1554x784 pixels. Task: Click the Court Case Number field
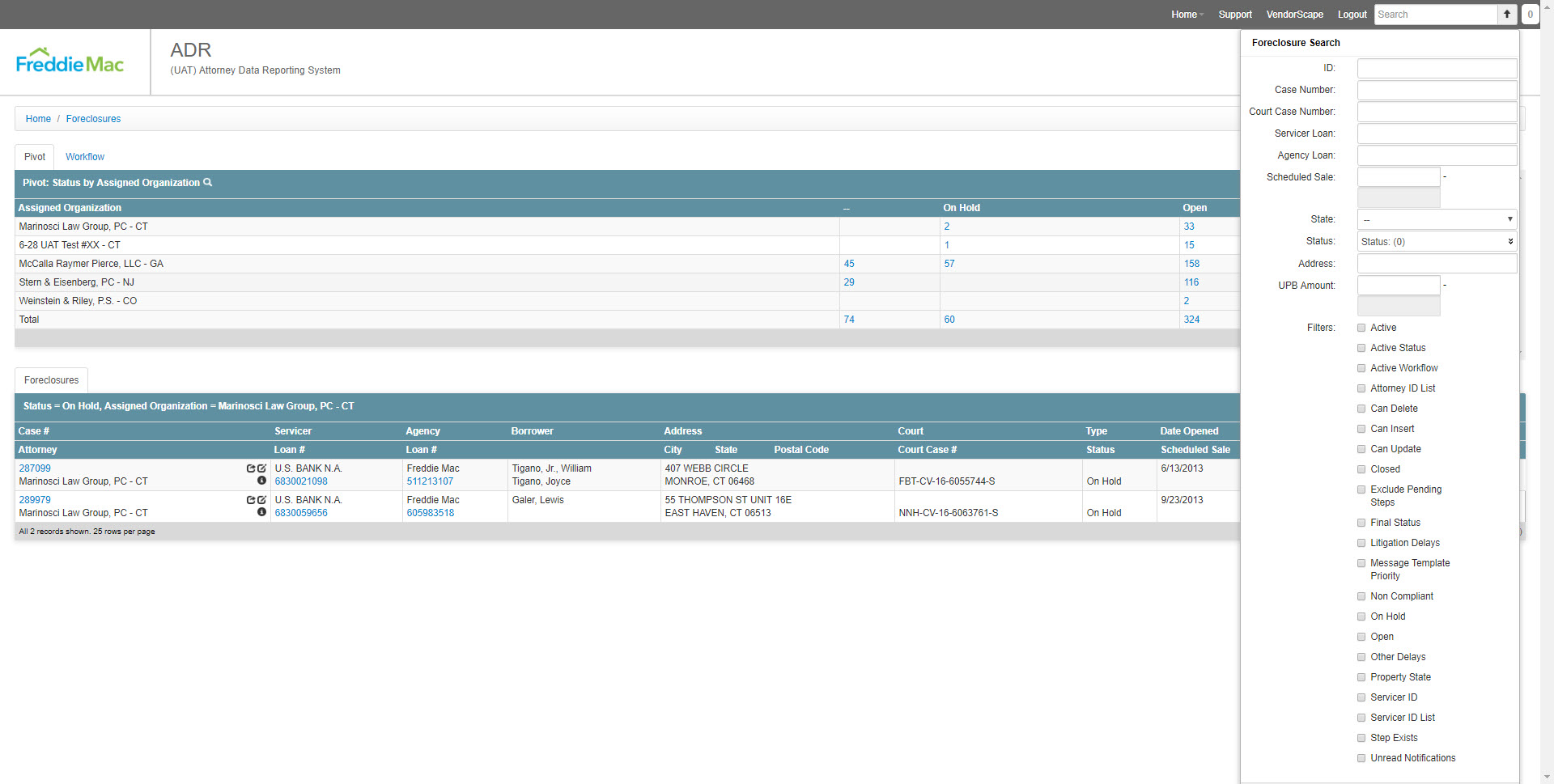(1437, 112)
